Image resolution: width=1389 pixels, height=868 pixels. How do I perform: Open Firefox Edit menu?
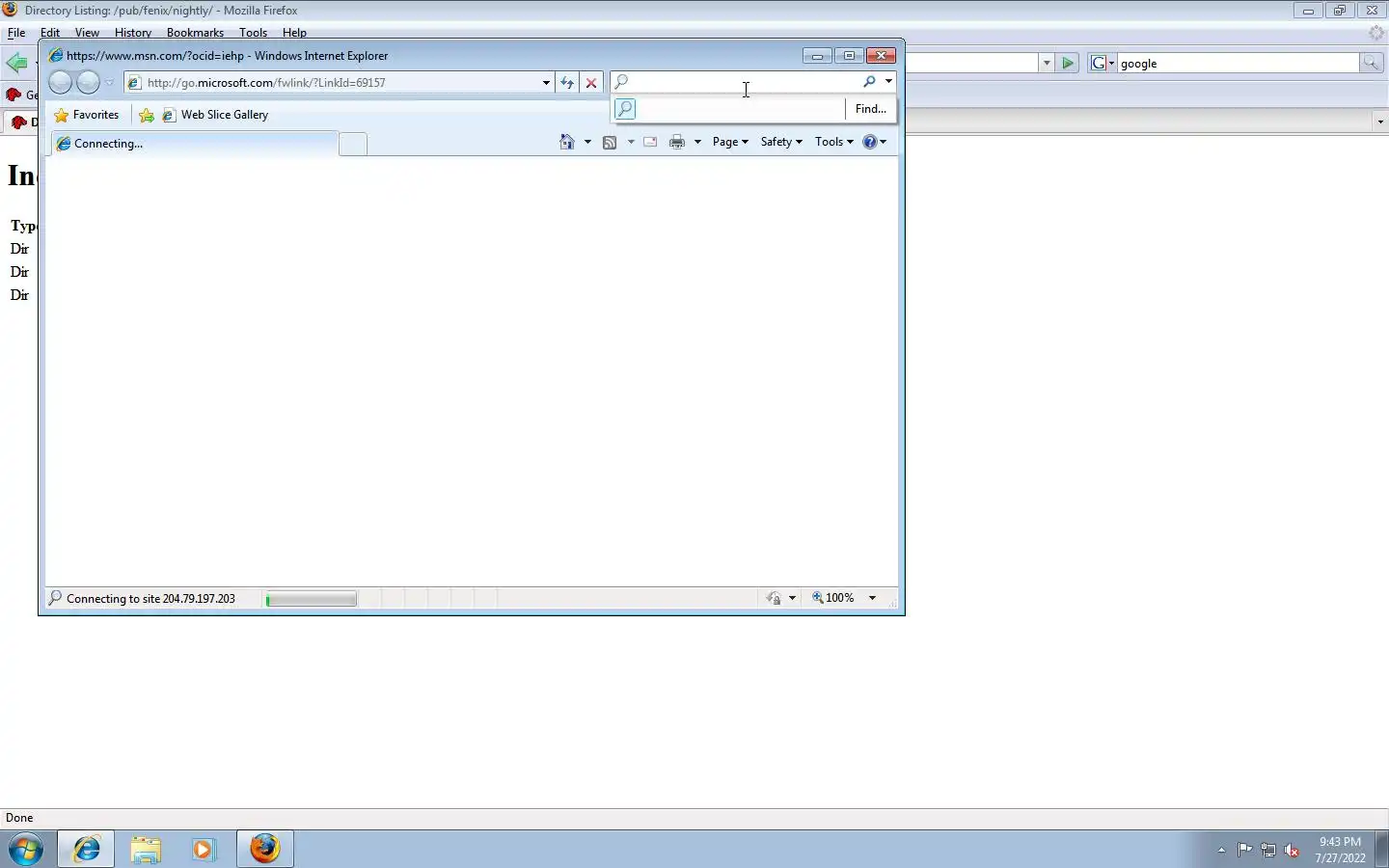(50, 32)
